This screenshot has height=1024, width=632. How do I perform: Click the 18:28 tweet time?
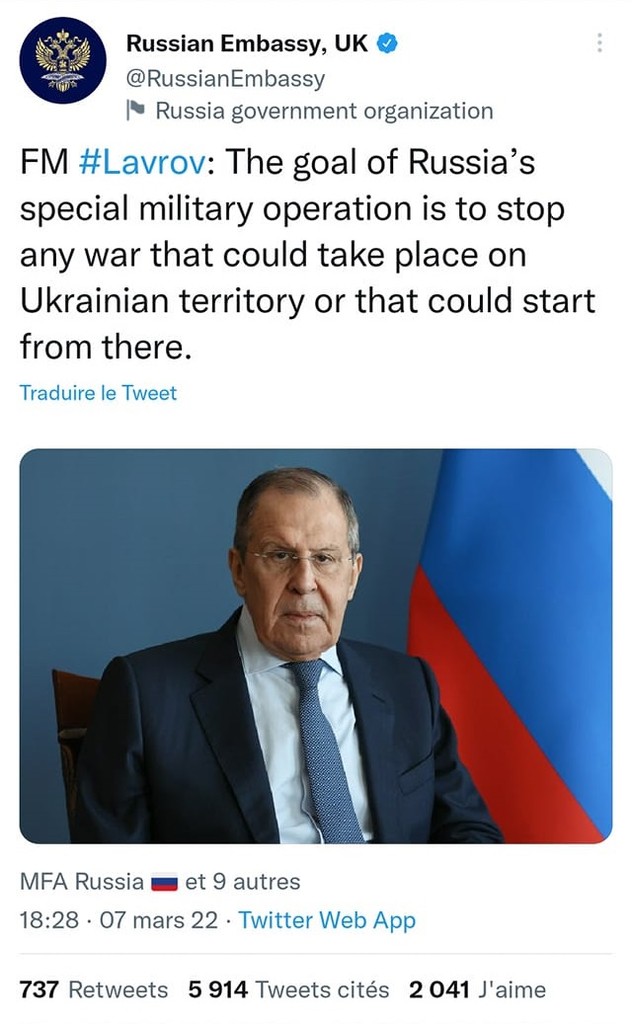pos(49,920)
